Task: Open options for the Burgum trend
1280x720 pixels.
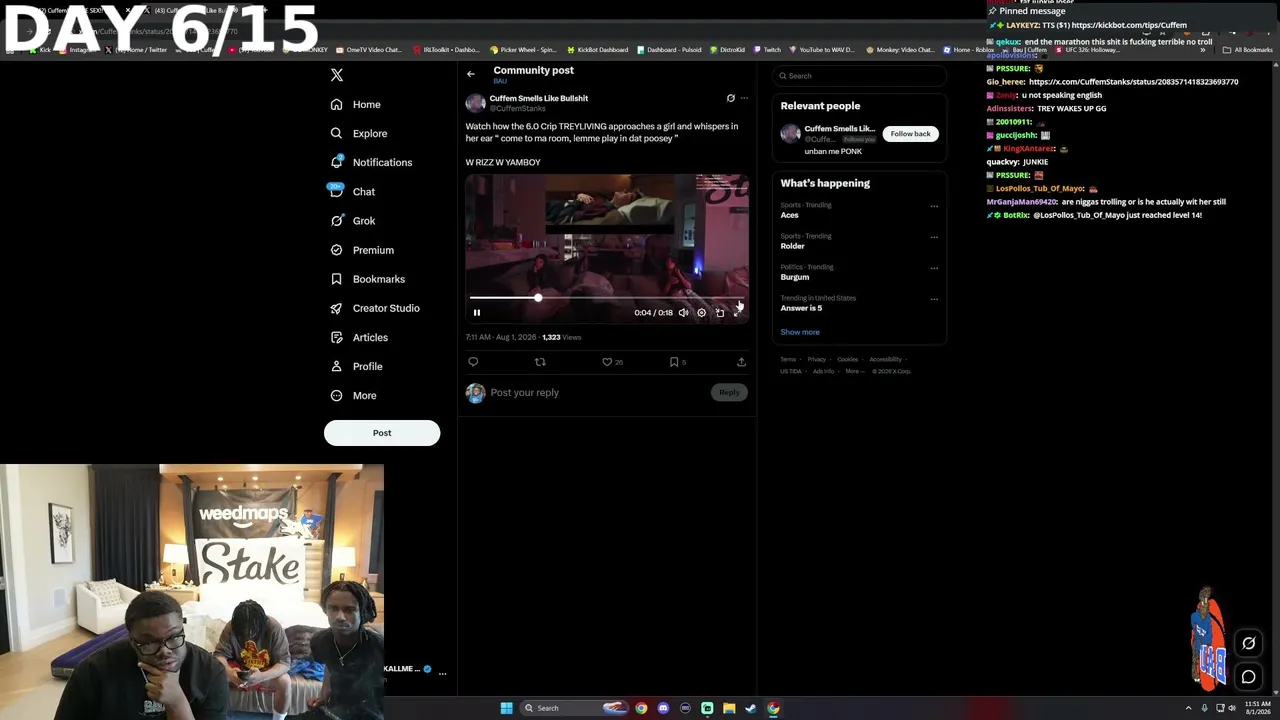Action: coord(934,268)
